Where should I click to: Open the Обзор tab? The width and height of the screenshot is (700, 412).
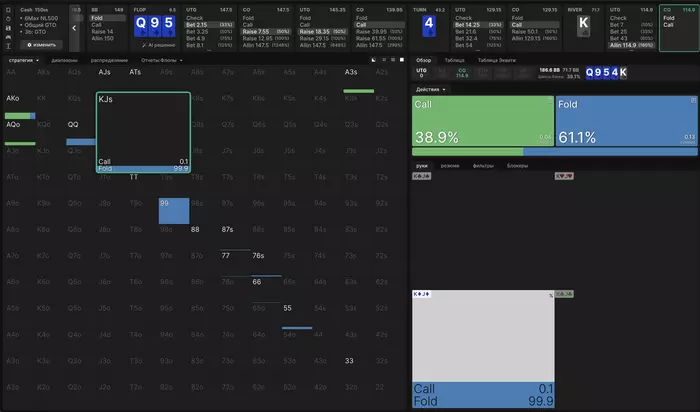point(424,60)
